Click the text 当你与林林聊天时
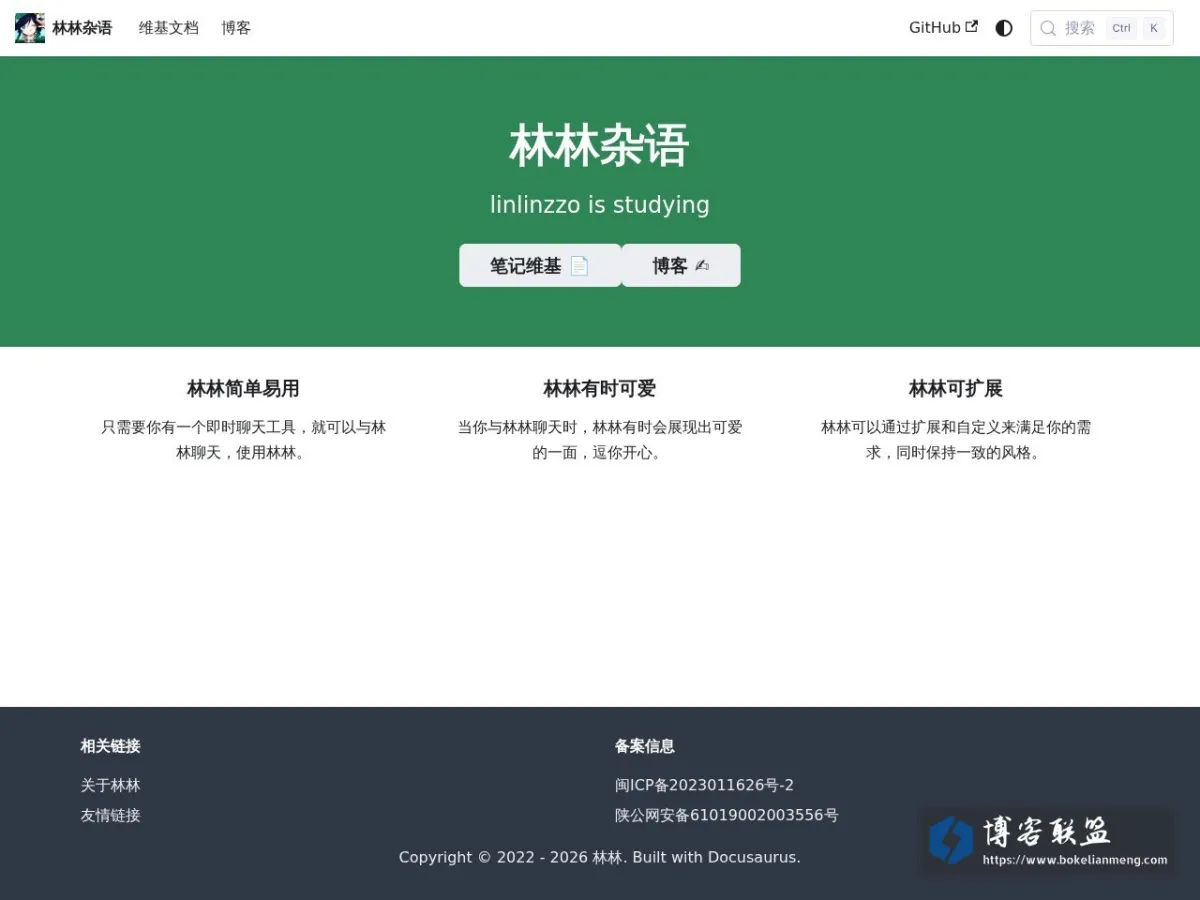 [x=517, y=427]
